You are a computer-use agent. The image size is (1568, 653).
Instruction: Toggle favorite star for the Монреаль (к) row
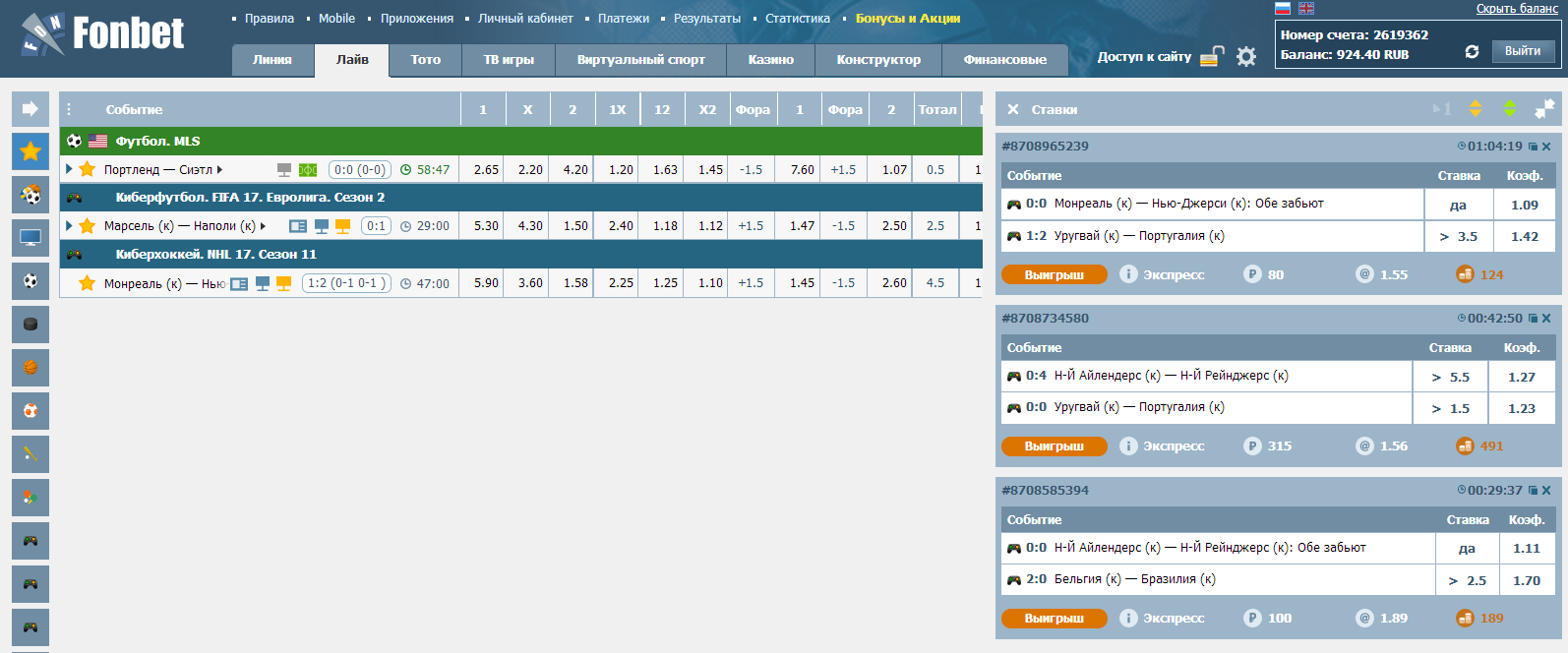(88, 283)
